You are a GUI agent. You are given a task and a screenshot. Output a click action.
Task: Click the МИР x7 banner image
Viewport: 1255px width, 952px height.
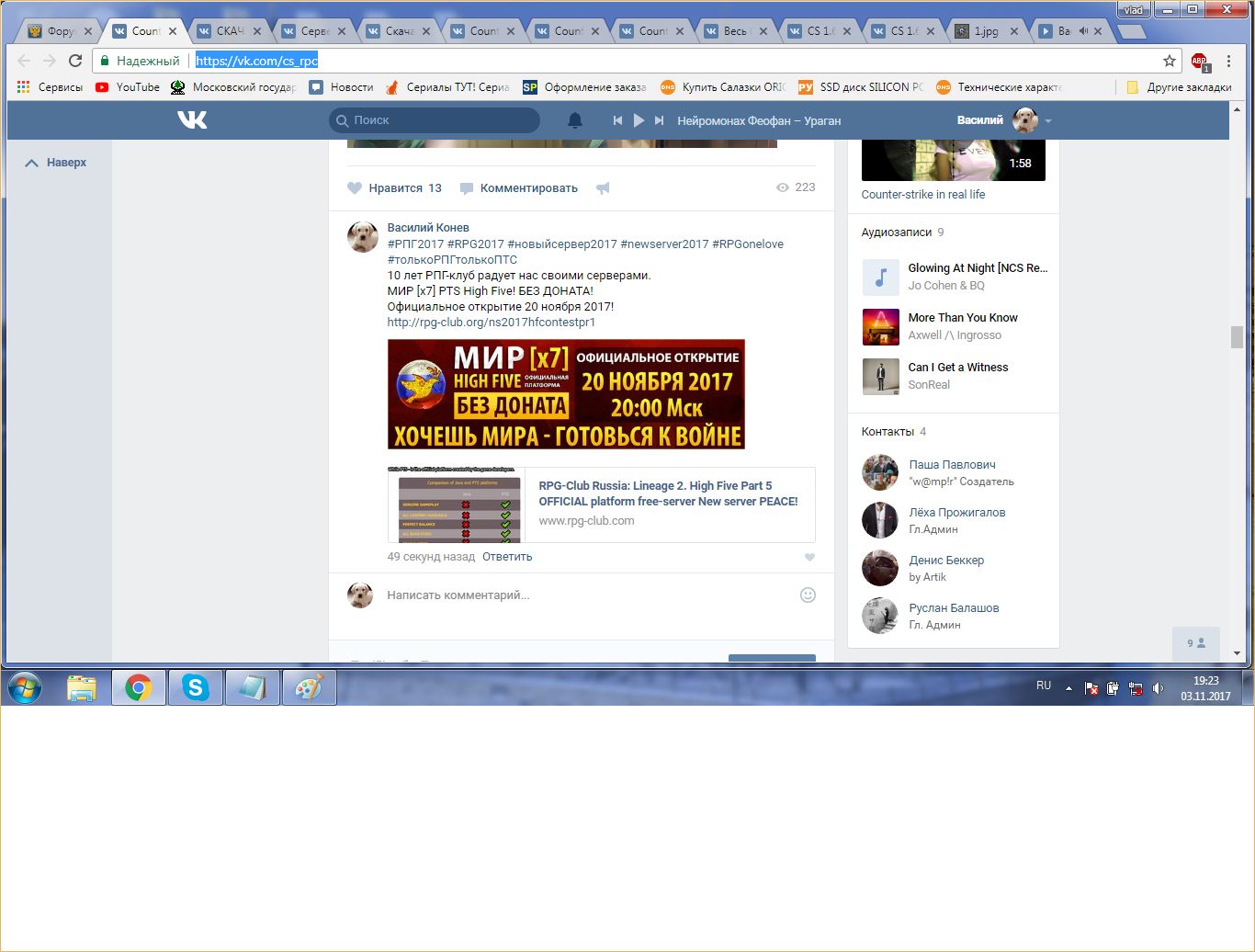coord(566,394)
